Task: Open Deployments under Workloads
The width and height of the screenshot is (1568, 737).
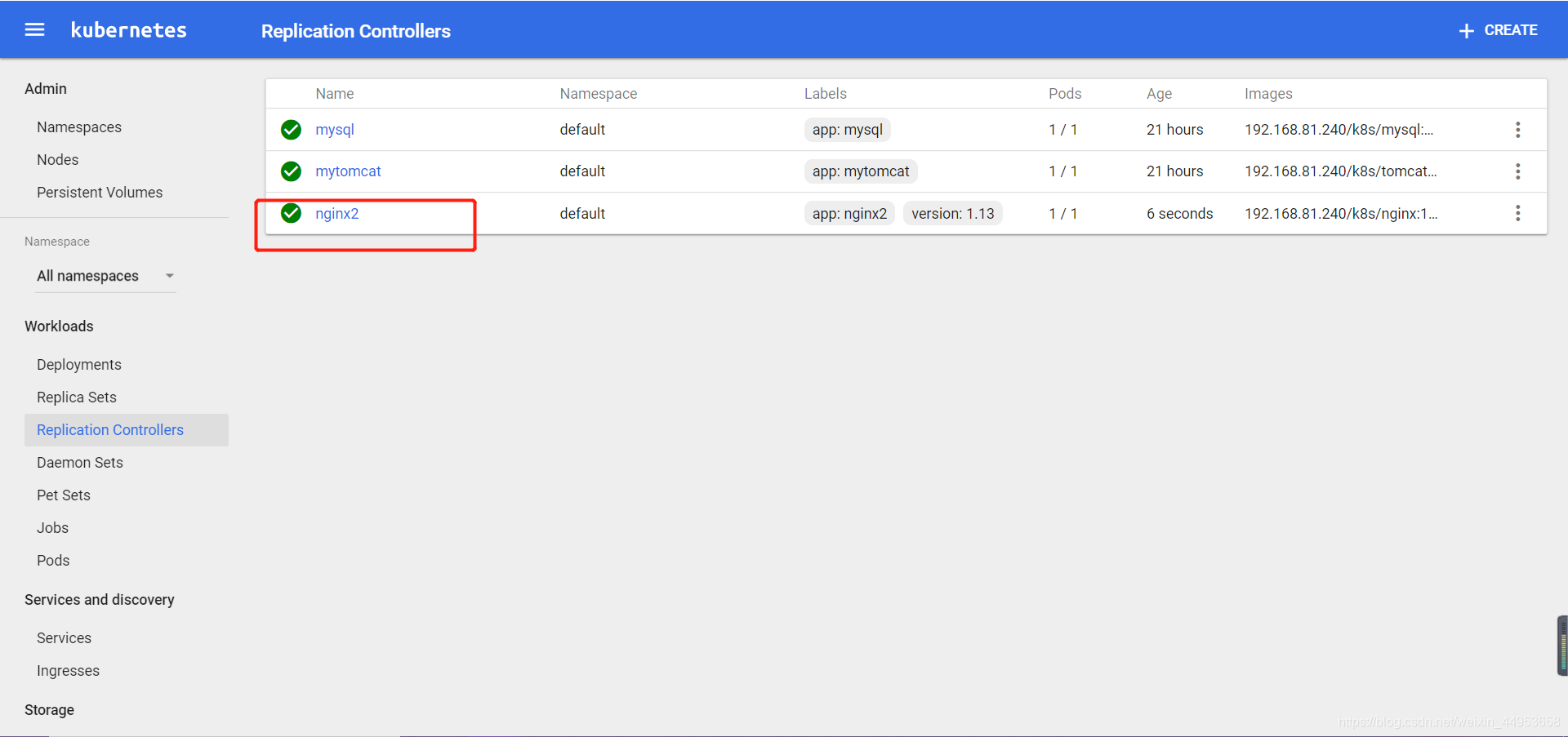Action: point(79,365)
